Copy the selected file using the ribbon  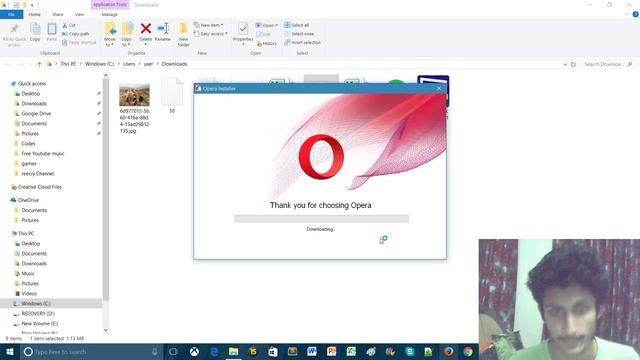pos(35,32)
